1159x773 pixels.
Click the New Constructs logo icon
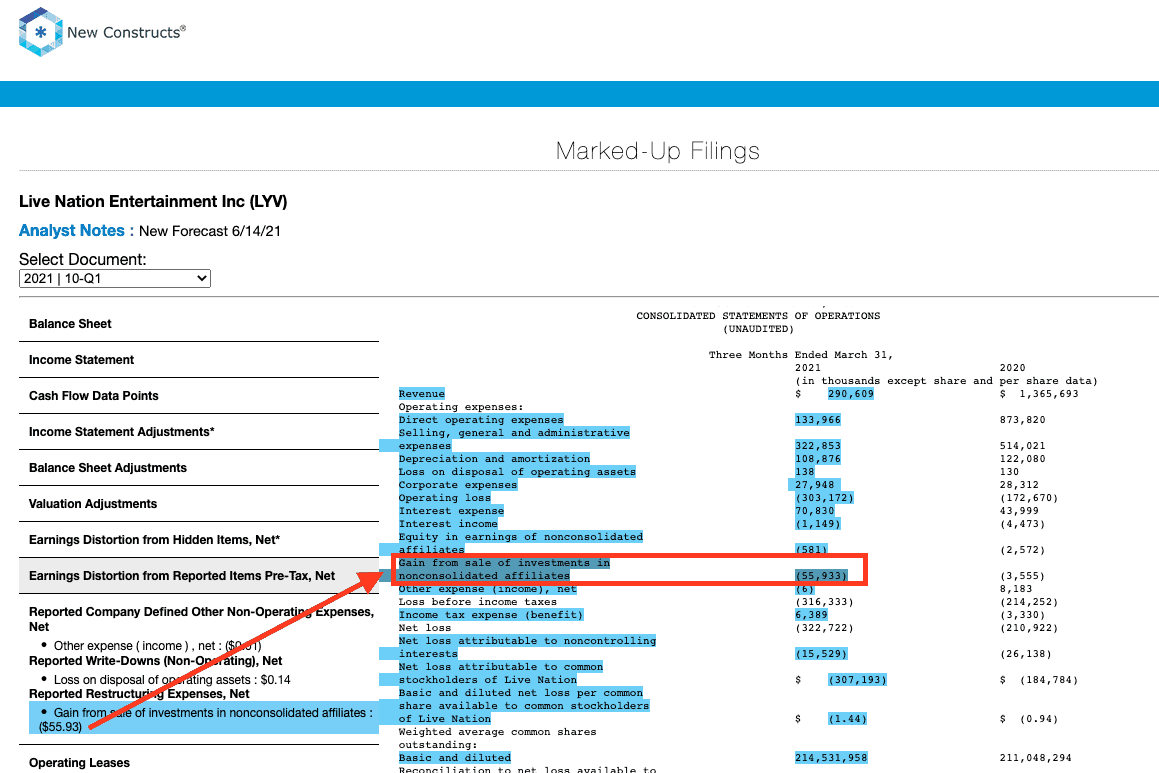tap(41, 32)
